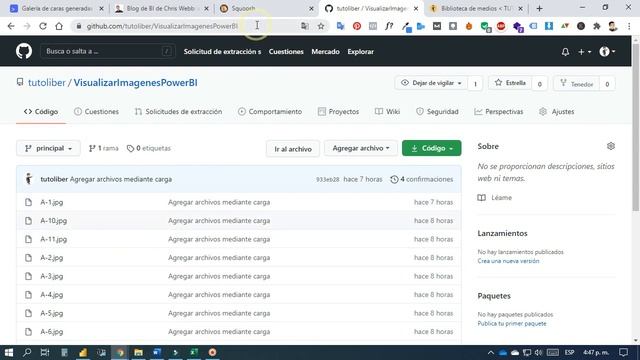This screenshot has width=640, height=360.
Task: Click Mercado in the top navigation
Action: point(325,52)
